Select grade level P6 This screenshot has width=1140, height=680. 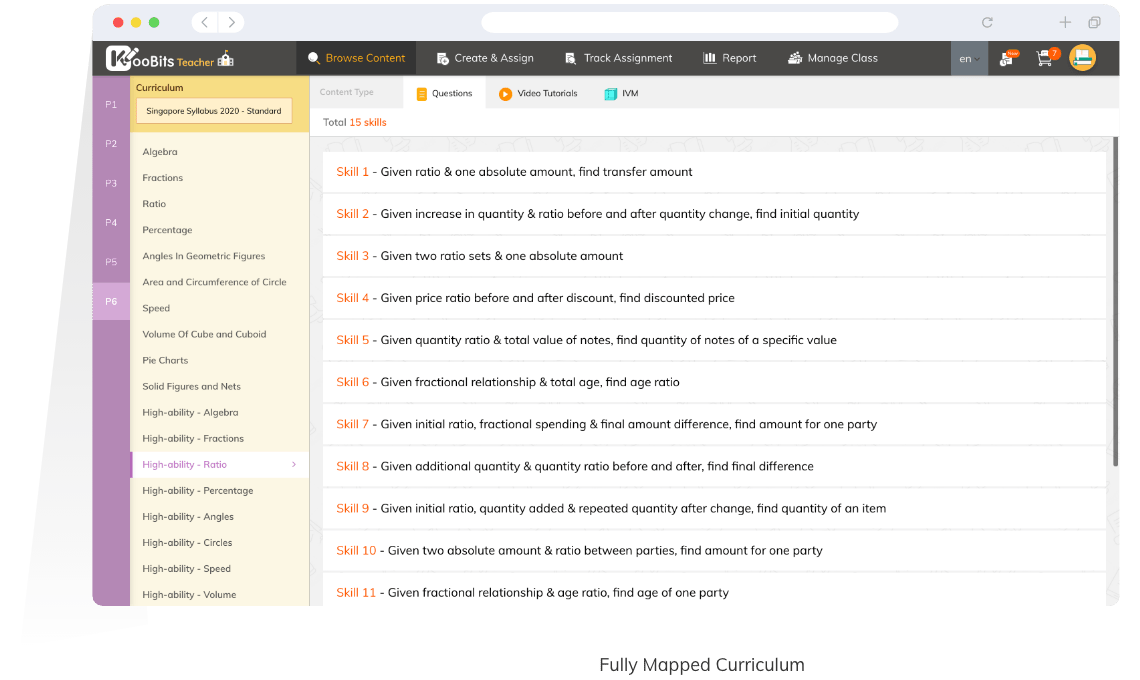(x=111, y=301)
